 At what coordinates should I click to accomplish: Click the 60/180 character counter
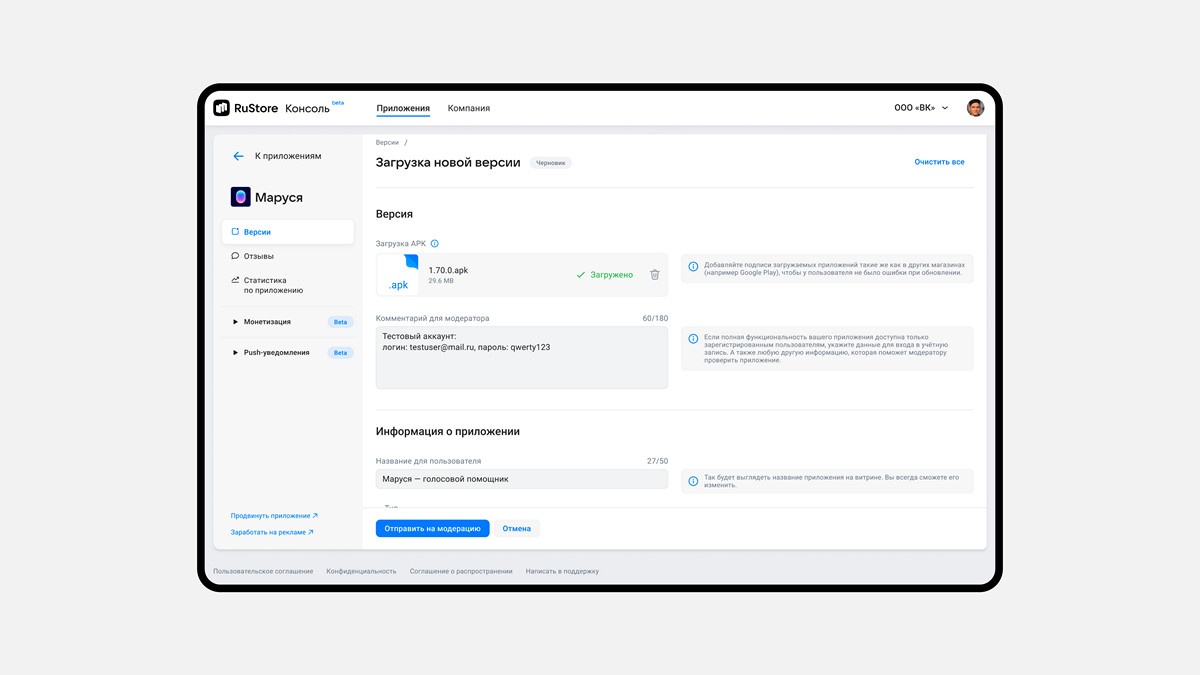pyautogui.click(x=655, y=318)
